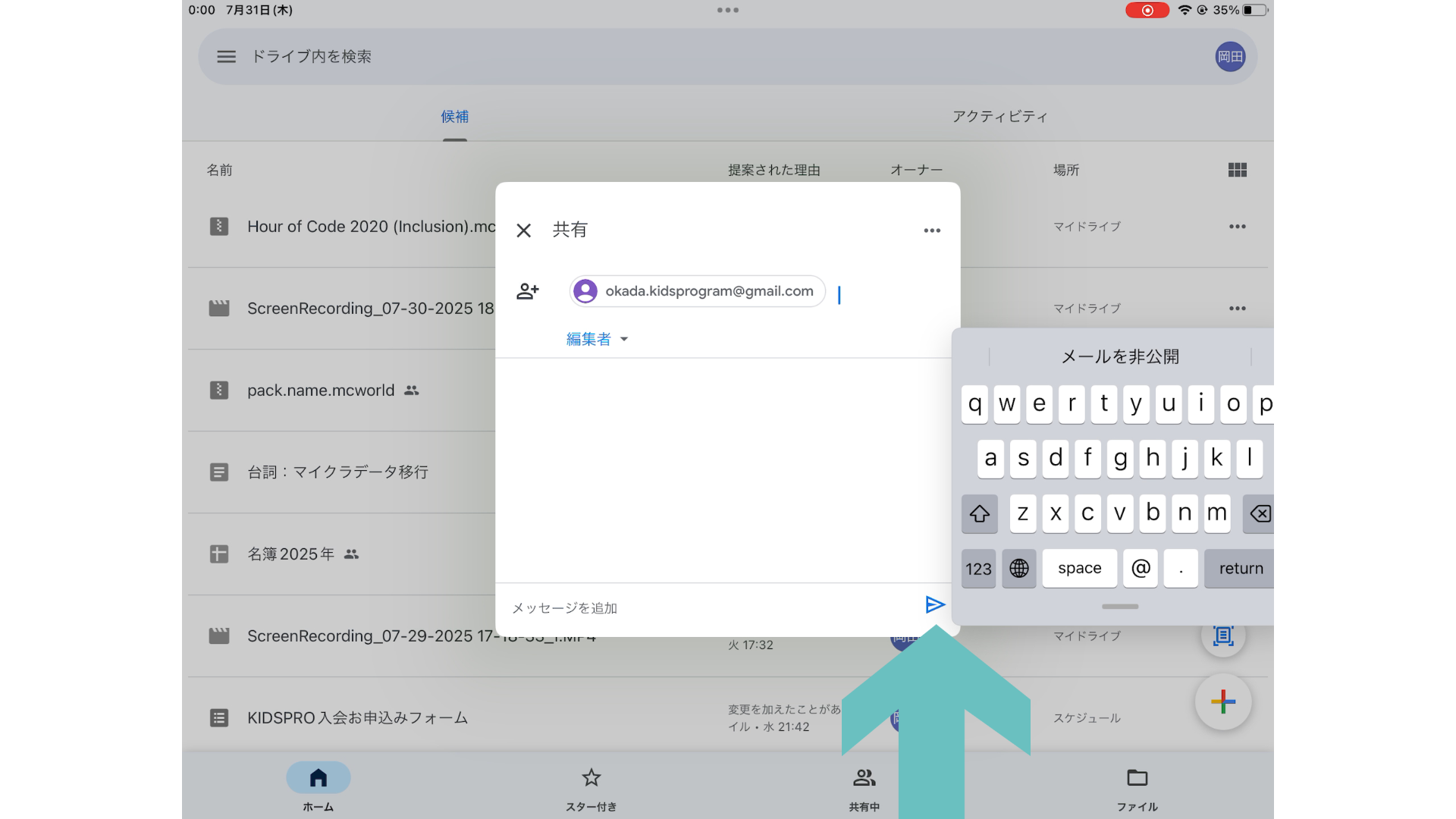1456x819 pixels.
Task: Open more options for Hour of Code file
Action: [1237, 227]
